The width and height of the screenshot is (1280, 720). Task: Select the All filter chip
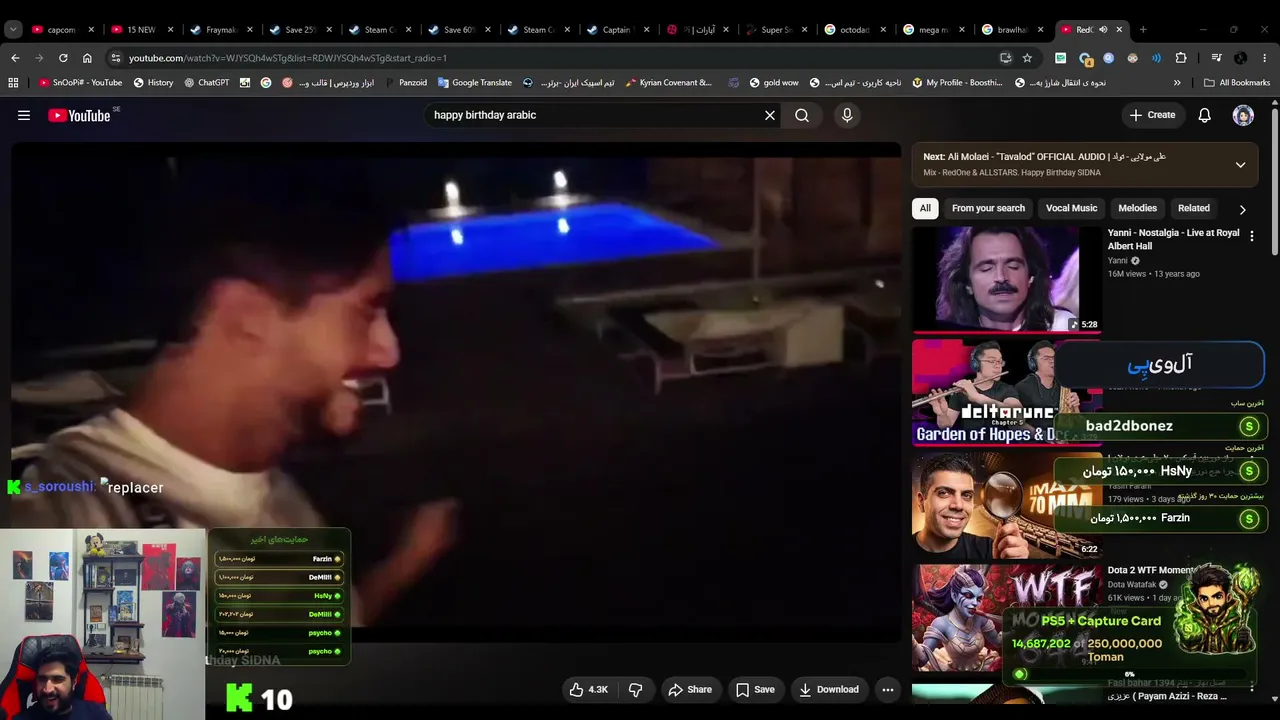point(925,208)
